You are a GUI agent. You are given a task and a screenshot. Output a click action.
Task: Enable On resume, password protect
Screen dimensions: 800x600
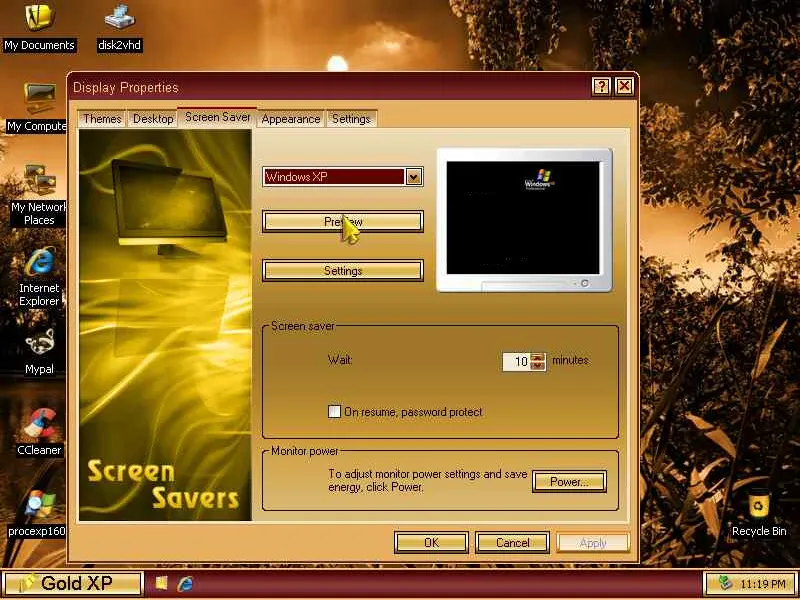tap(334, 412)
